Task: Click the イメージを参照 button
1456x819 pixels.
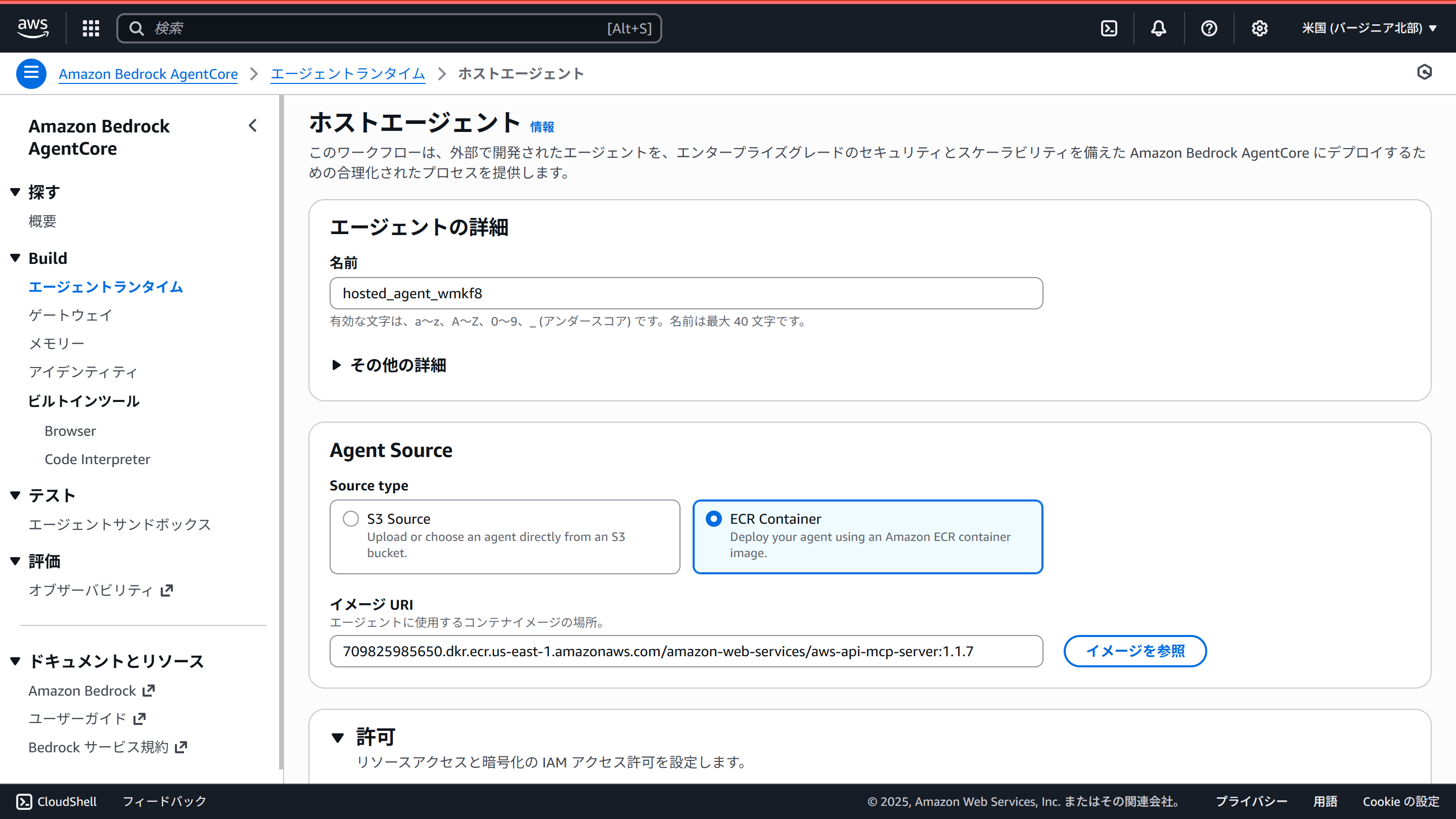Action: (x=1134, y=651)
